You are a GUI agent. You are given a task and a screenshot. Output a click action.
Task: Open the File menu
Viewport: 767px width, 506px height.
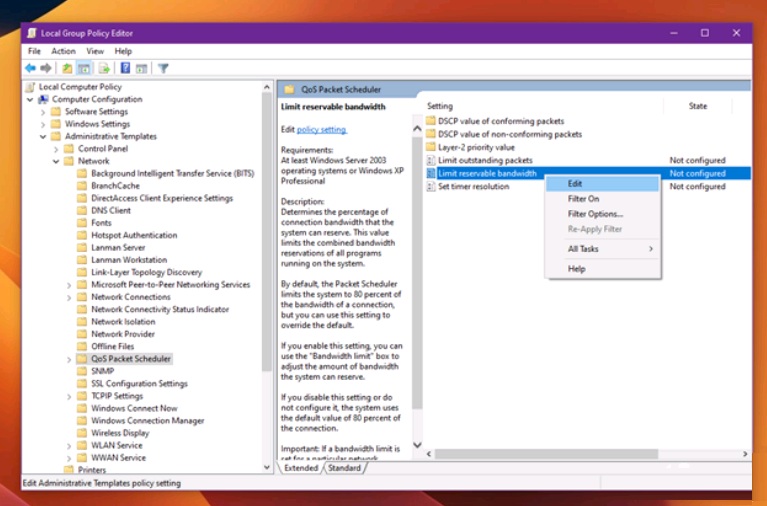tap(34, 51)
